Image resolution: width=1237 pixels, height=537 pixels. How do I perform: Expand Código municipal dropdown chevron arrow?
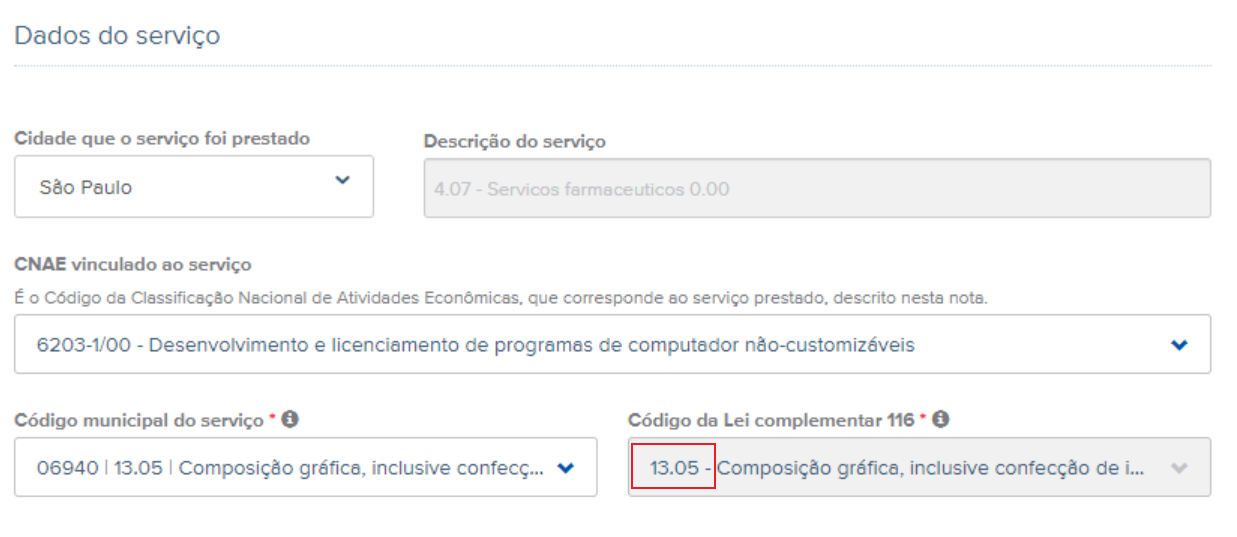[x=566, y=467]
